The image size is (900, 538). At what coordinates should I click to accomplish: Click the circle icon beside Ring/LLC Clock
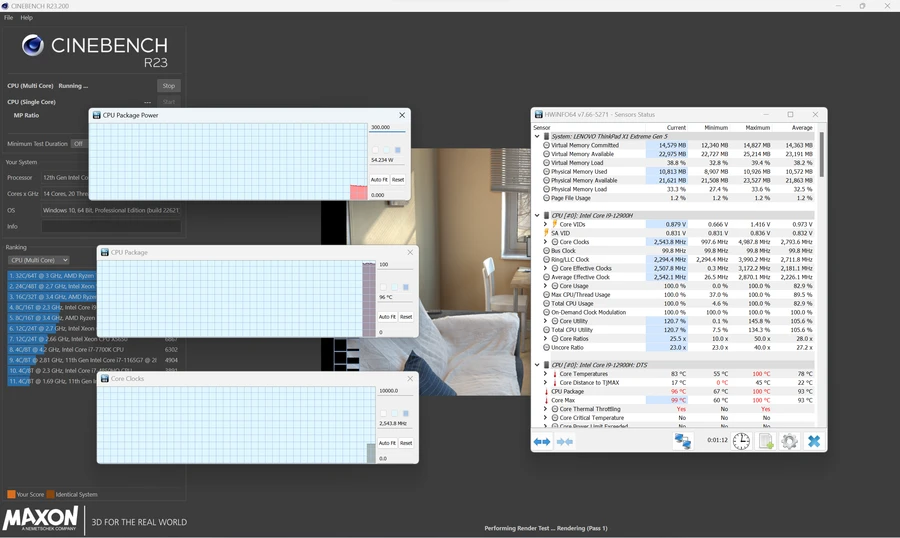point(546,260)
